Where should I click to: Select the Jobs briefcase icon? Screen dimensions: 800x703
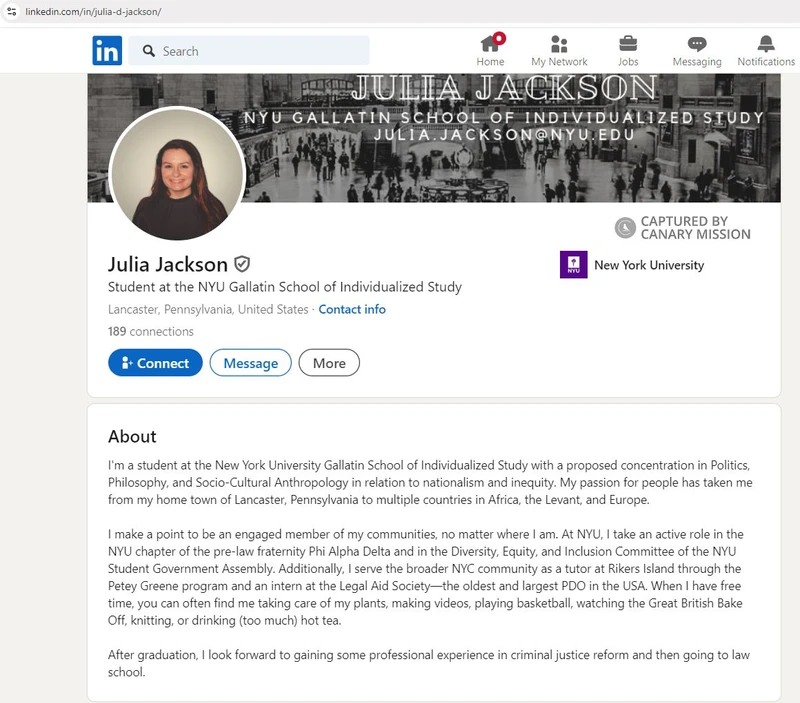627,44
